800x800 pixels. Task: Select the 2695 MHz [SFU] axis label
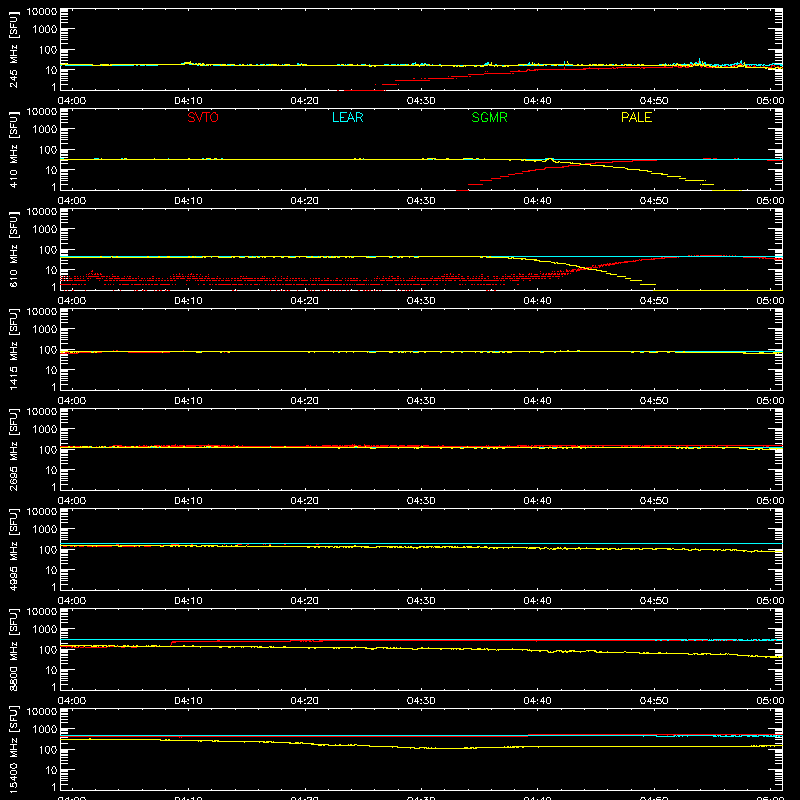[x=13, y=449]
